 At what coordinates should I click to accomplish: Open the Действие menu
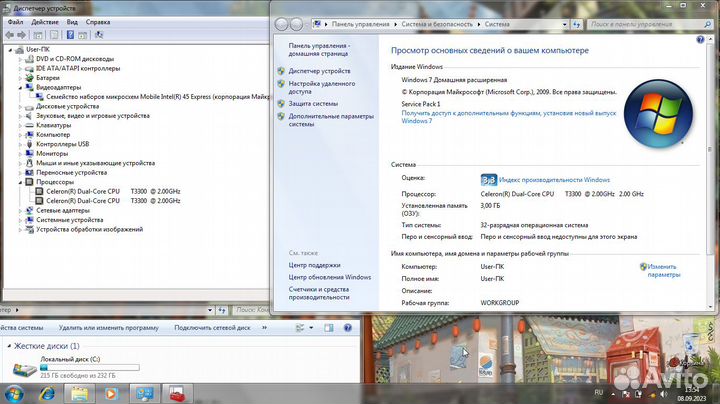[x=45, y=21]
